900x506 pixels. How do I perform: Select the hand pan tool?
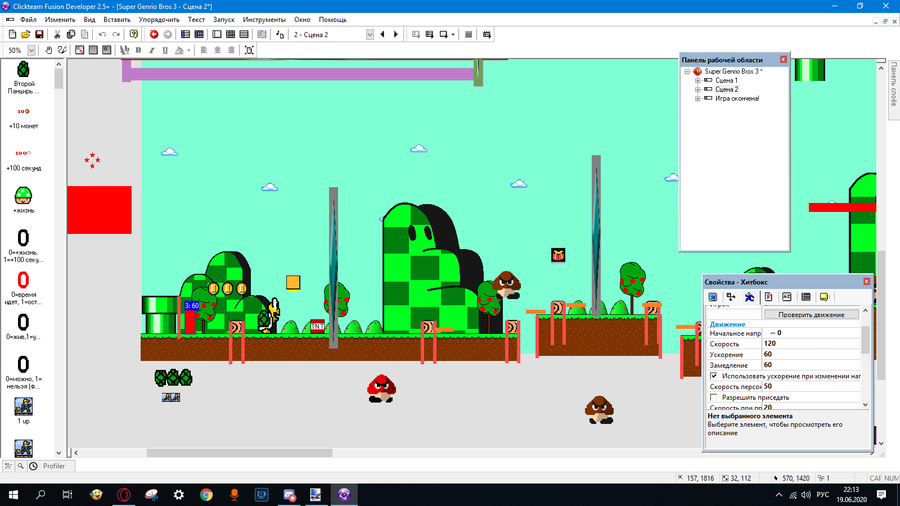tap(48, 50)
